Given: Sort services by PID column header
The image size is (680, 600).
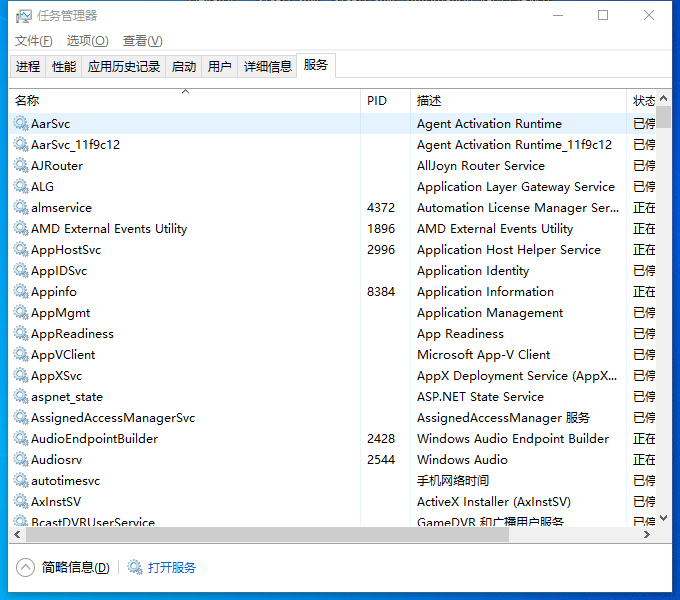Looking at the screenshot, I should [385, 101].
